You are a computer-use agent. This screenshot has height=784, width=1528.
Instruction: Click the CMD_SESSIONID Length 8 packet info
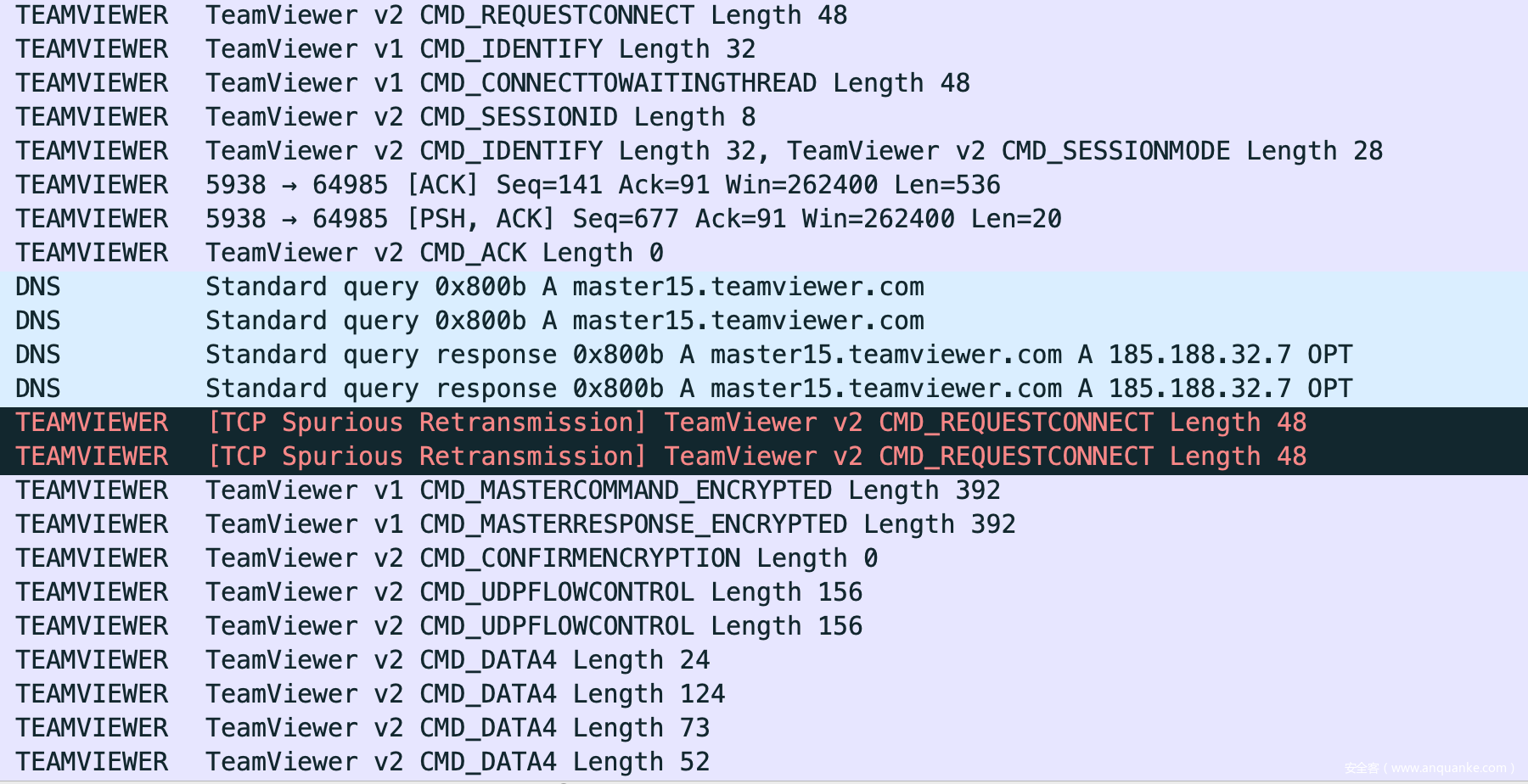[480, 117]
